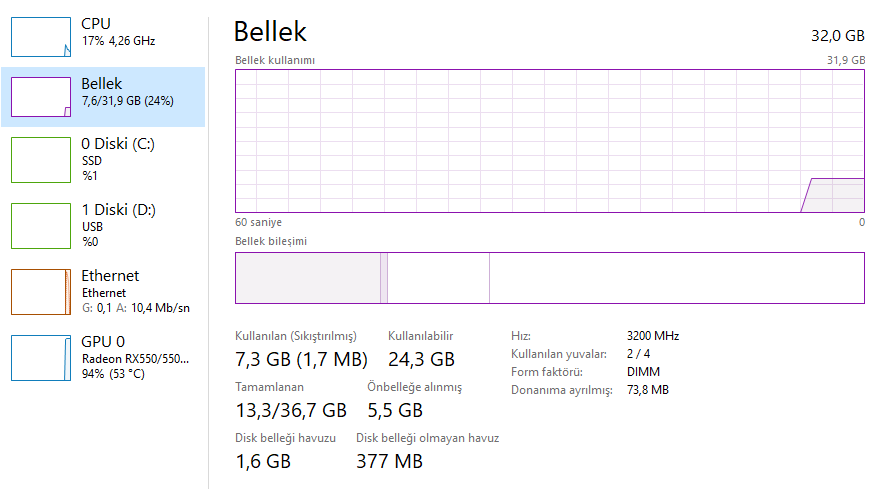
Task: Click the 1 Diski (D:) graph thumbnail
Action: click(41, 226)
